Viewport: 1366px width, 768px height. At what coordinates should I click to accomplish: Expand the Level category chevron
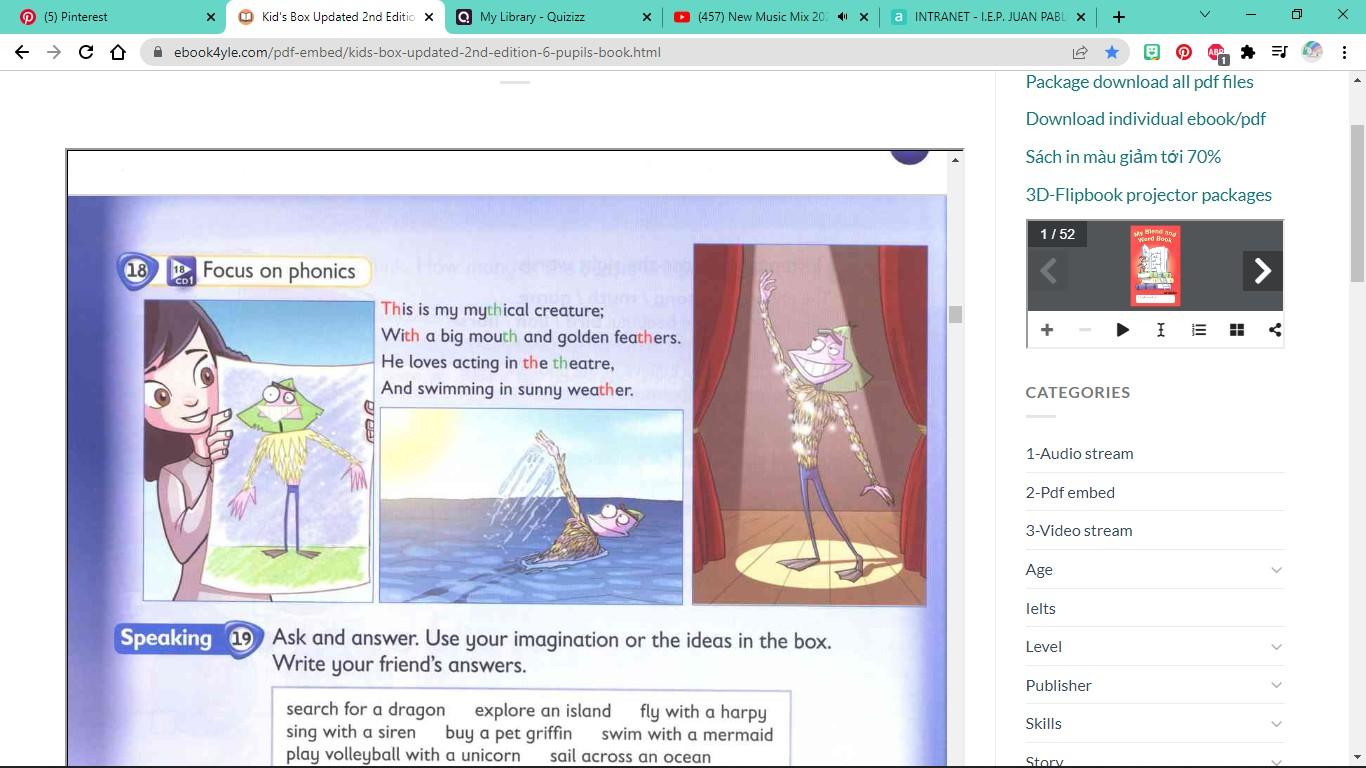1276,647
